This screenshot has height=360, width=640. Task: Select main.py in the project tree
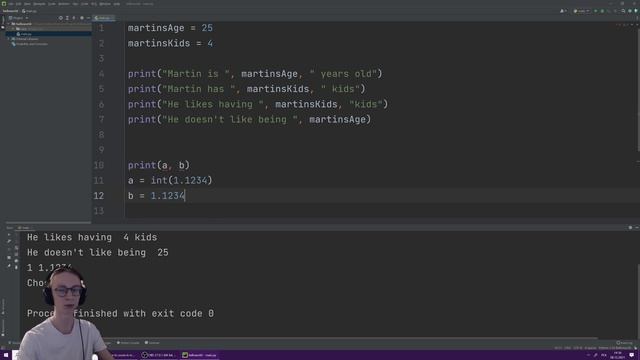26,34
